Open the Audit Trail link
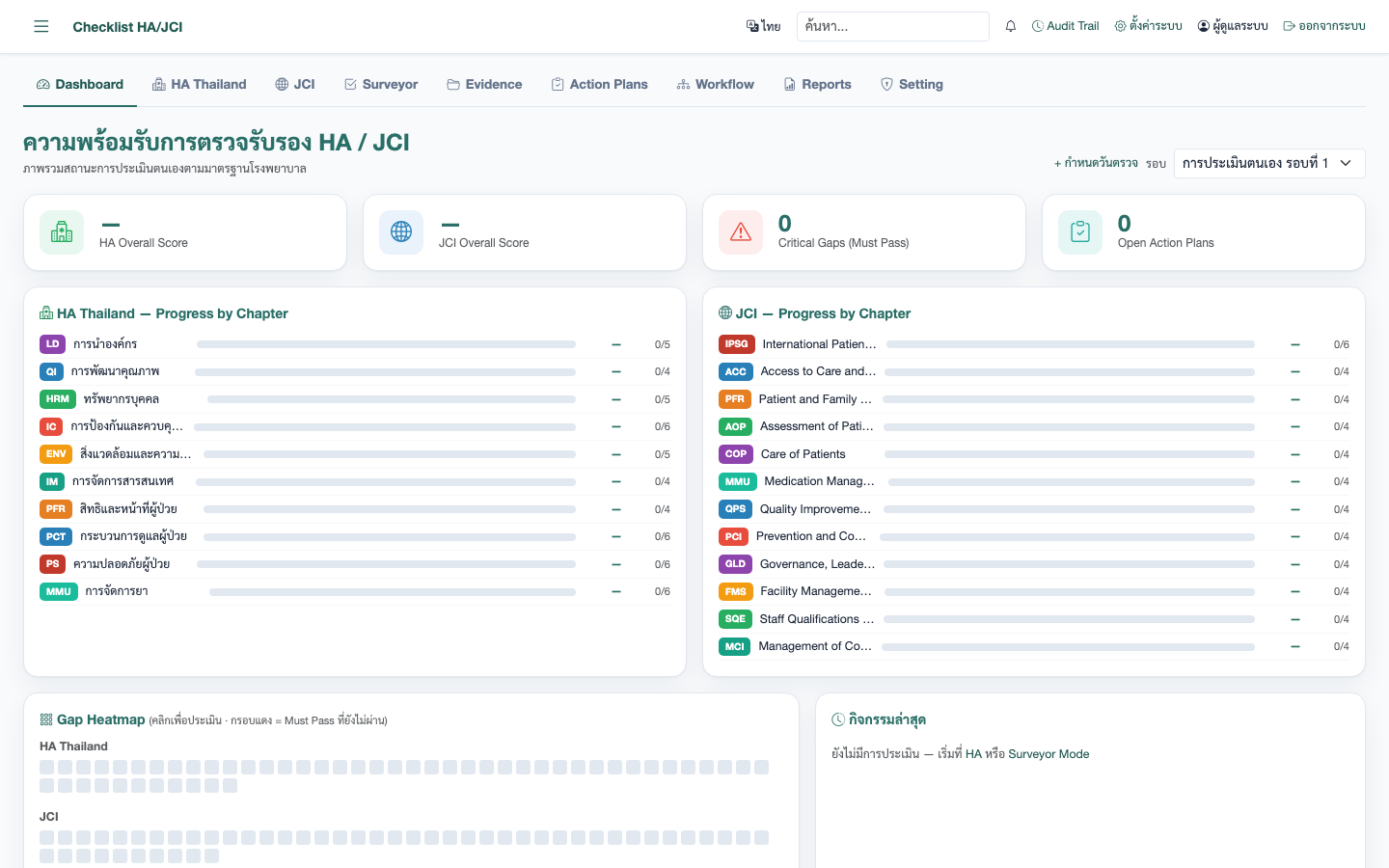This screenshot has width=1389, height=868. point(1065,26)
